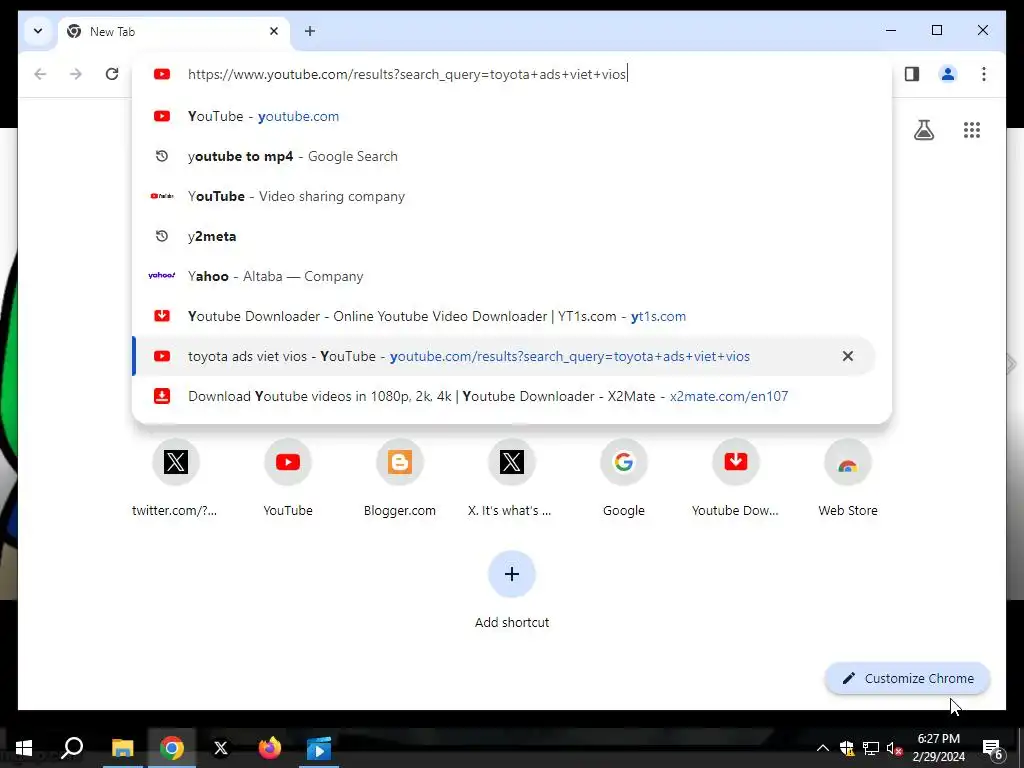The image size is (1024, 768).
Task: Open the Windows Start menu
Action: 24,748
